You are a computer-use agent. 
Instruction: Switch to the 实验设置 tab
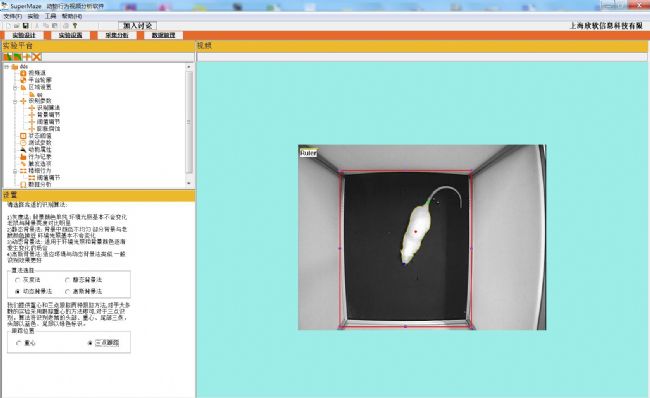pos(70,35)
